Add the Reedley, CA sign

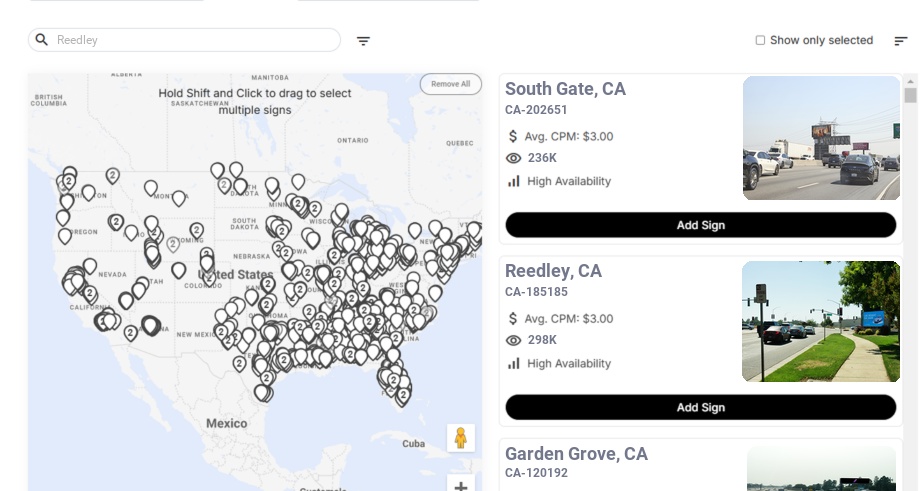700,407
